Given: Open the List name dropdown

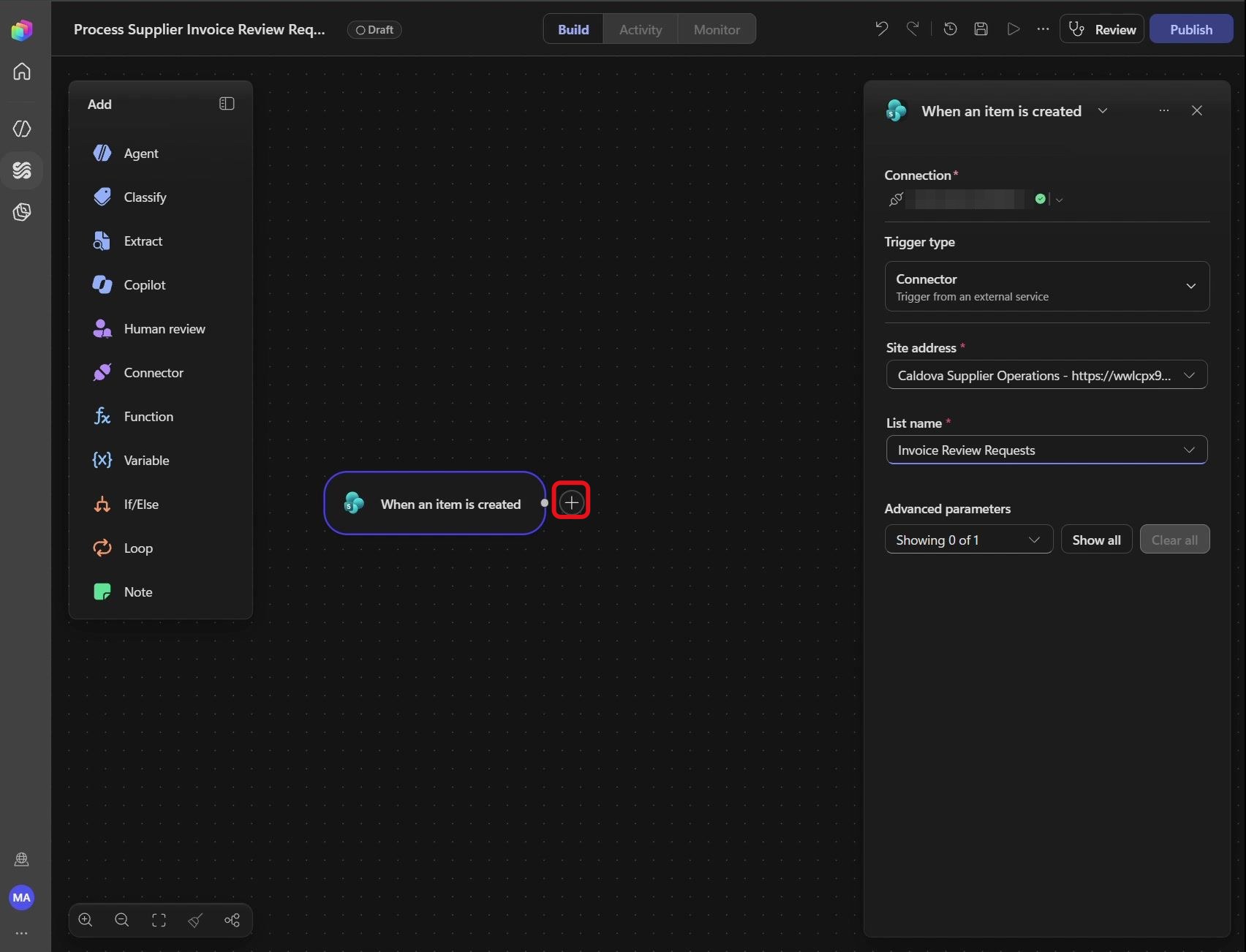Looking at the screenshot, I should (x=1046, y=450).
